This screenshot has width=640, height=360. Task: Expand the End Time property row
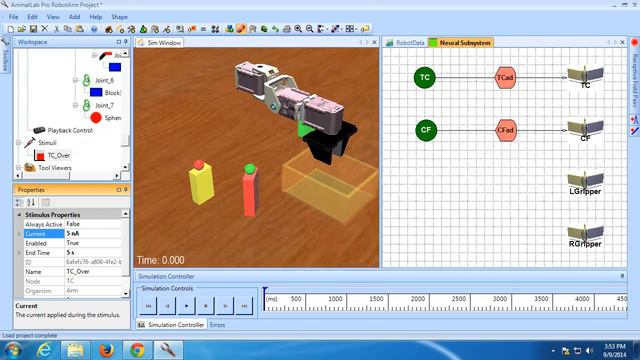click(x=19, y=253)
